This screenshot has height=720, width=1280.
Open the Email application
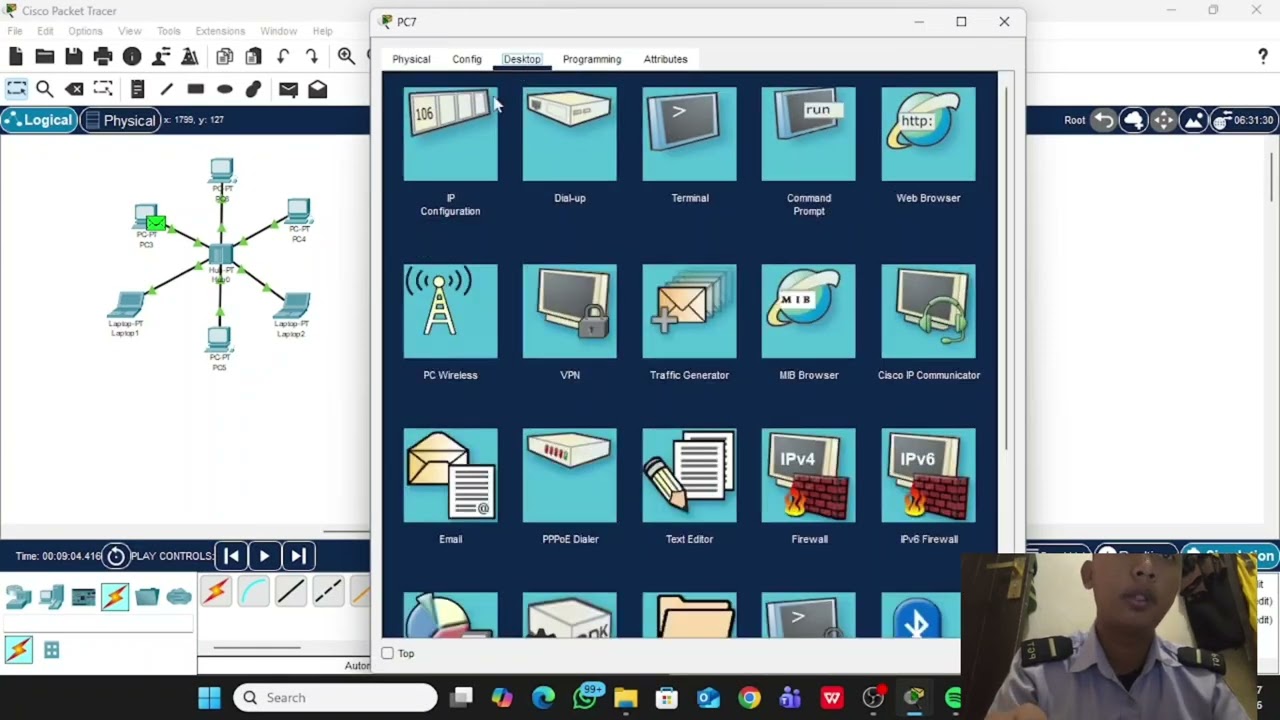click(x=450, y=475)
